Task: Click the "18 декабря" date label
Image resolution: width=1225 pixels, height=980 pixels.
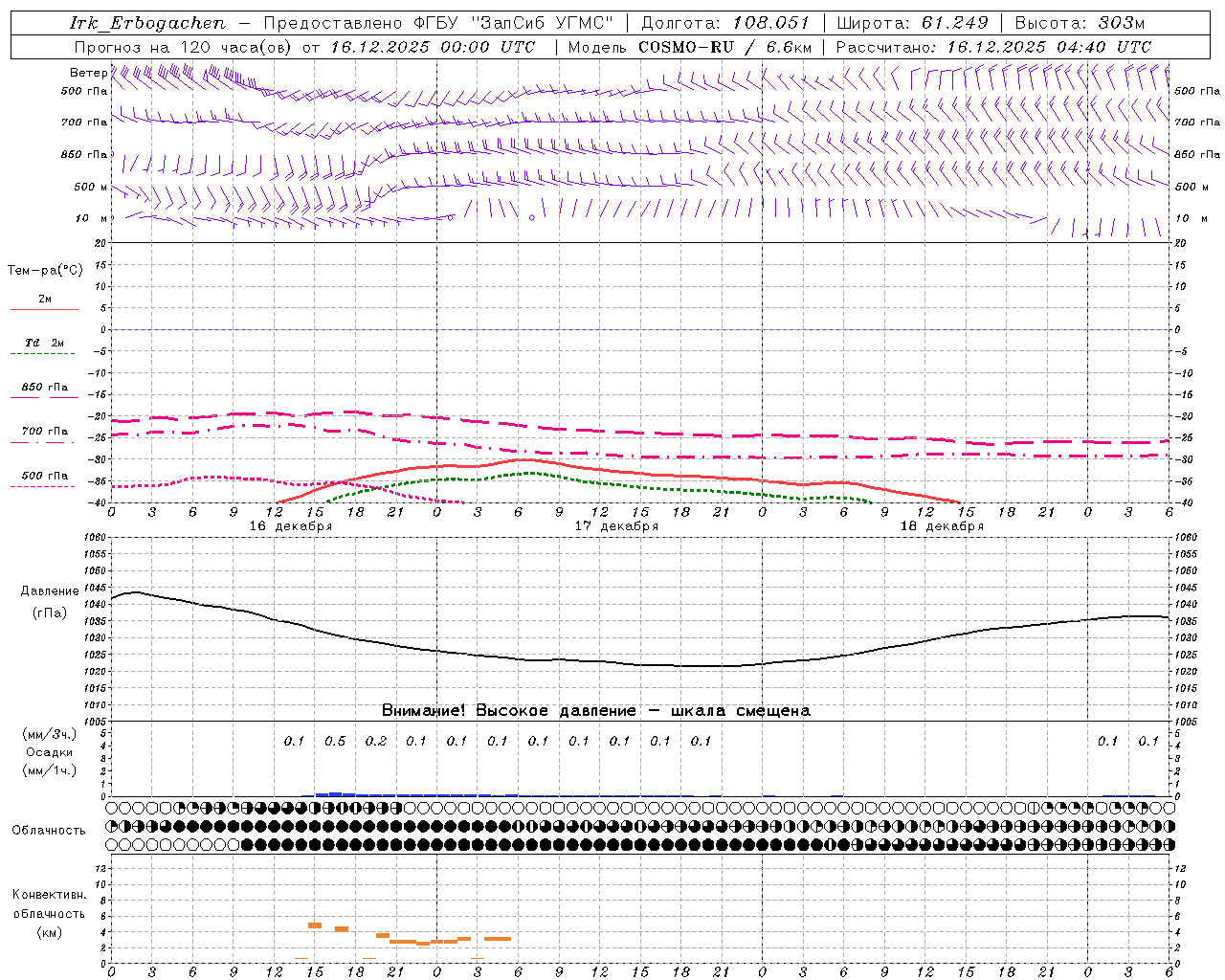Action: pyautogui.click(x=942, y=526)
